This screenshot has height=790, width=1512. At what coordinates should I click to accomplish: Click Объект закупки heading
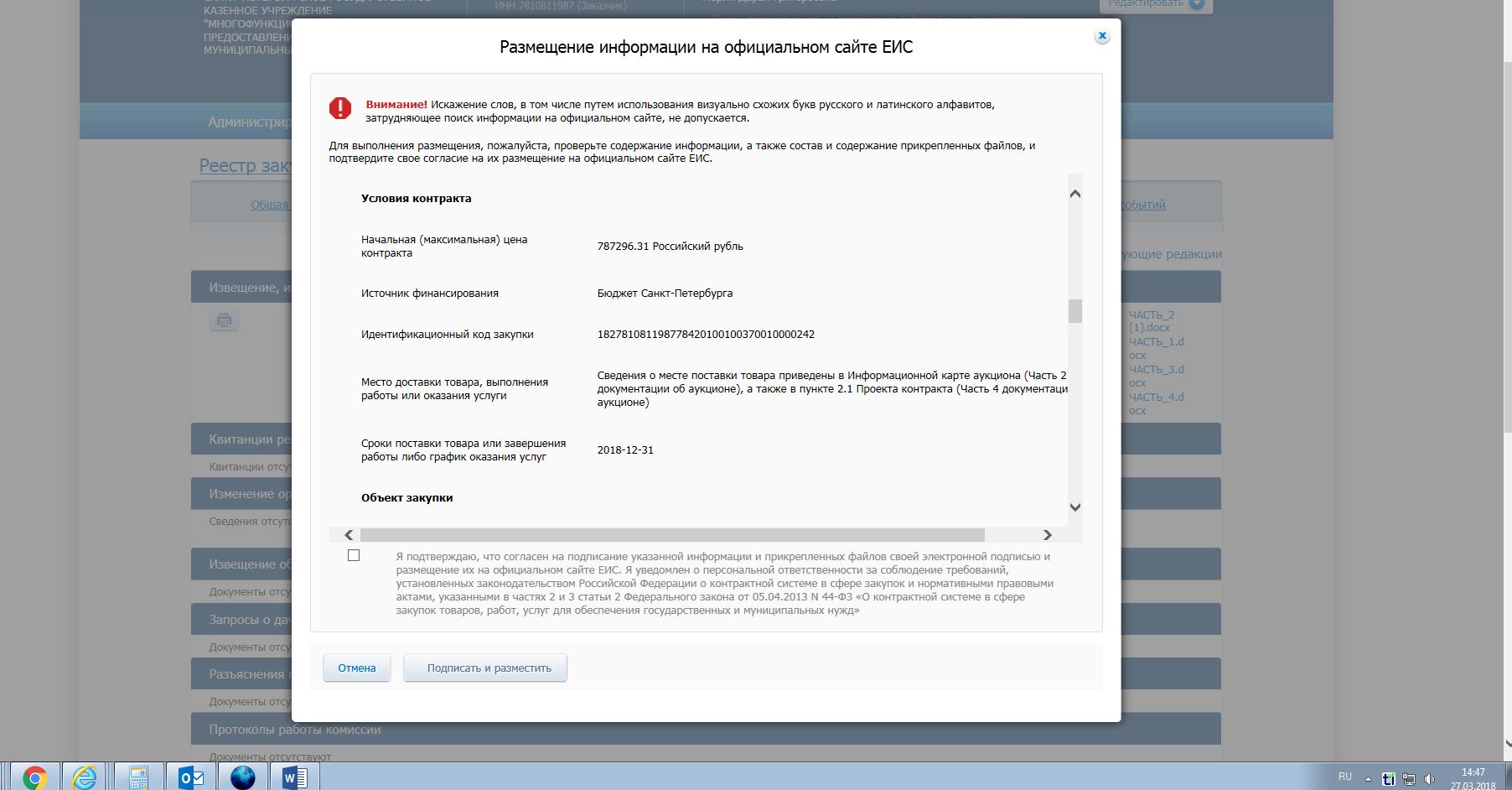[x=406, y=498]
